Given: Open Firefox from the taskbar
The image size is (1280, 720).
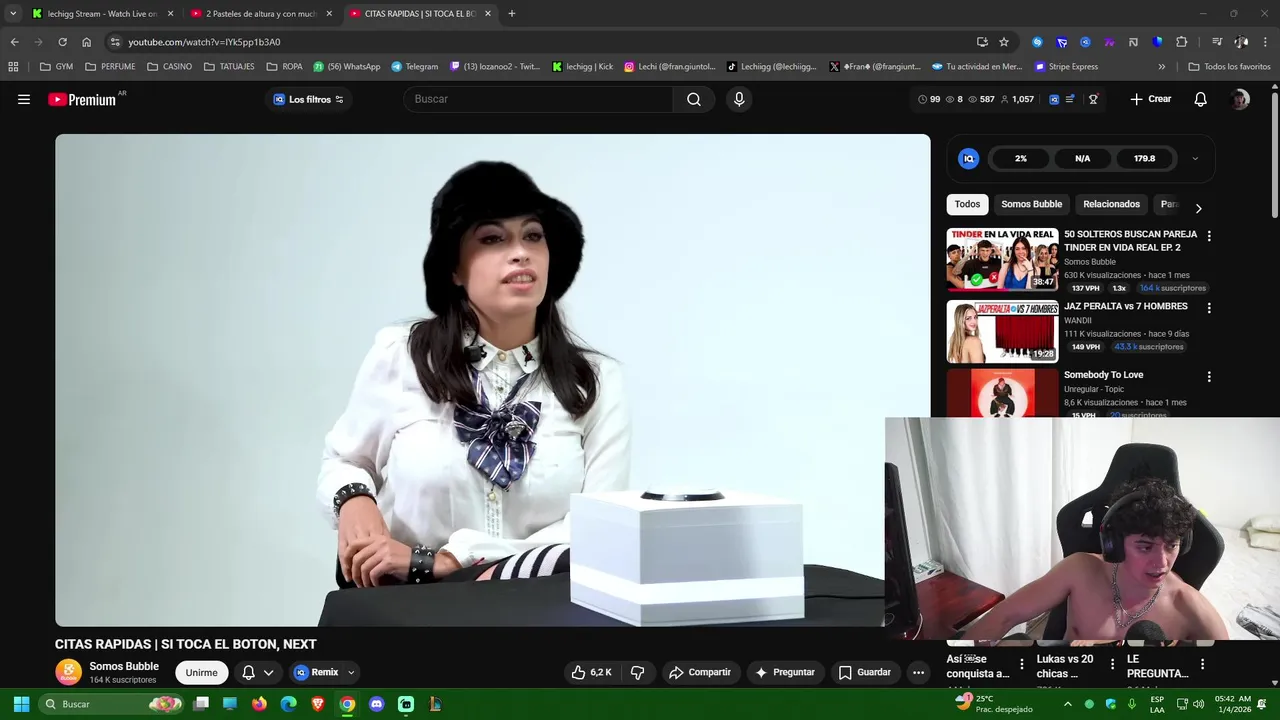Looking at the screenshot, I should point(259,704).
